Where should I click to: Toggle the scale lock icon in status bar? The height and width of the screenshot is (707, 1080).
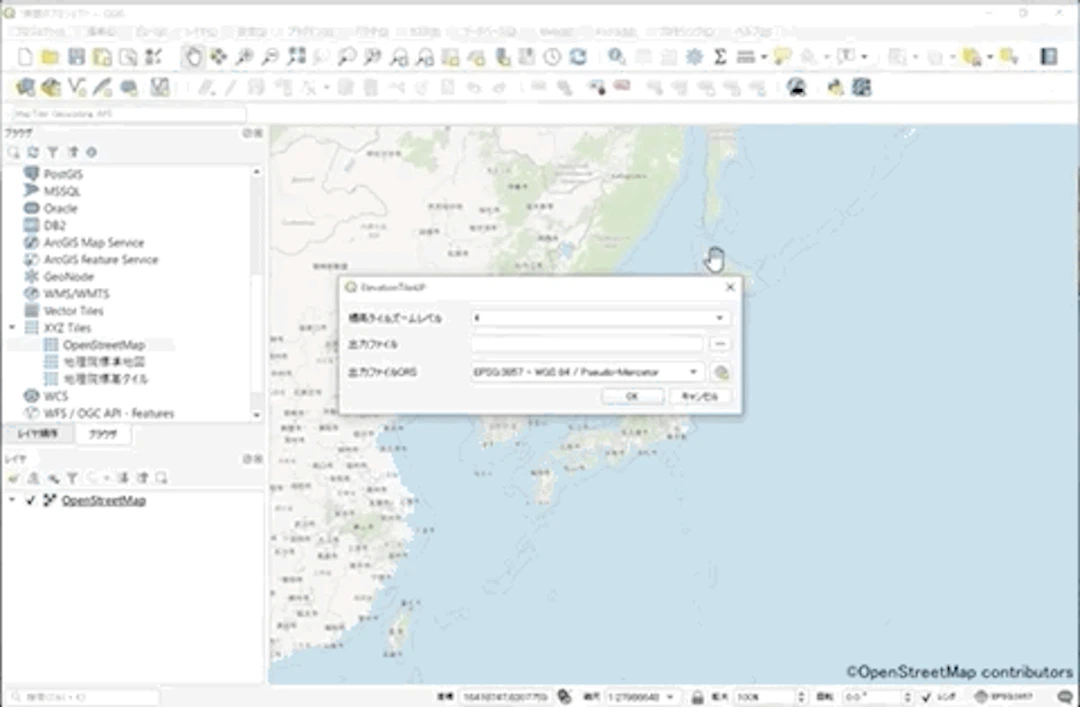pos(697,697)
